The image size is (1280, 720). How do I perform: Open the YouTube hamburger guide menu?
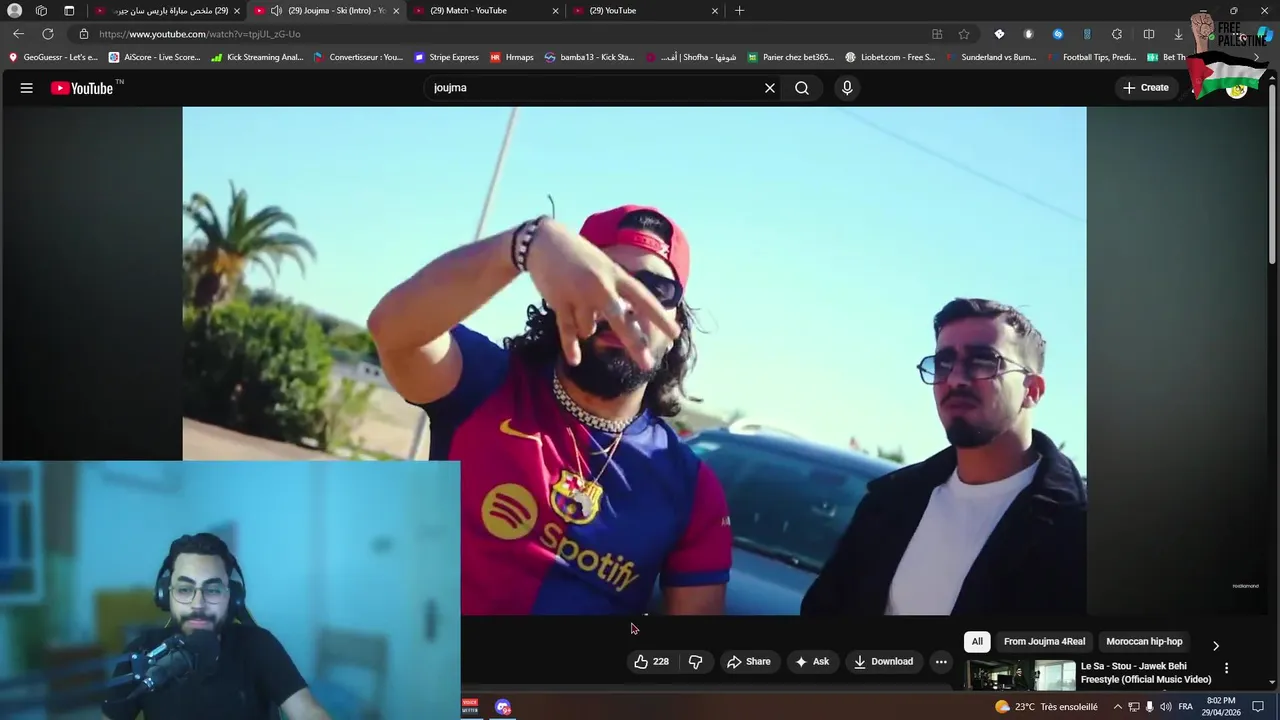click(27, 88)
